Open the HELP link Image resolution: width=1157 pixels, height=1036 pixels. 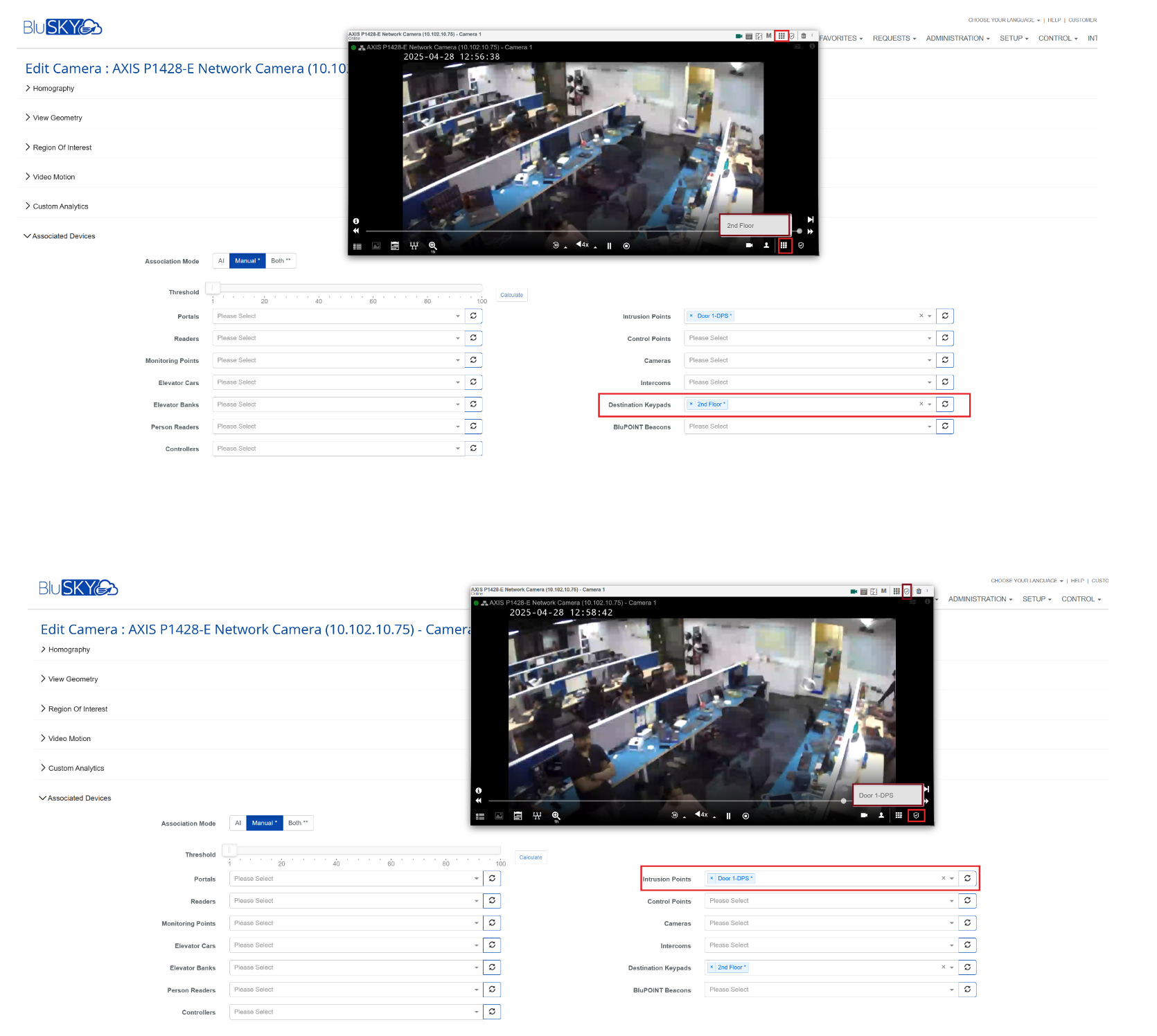coord(1054,19)
